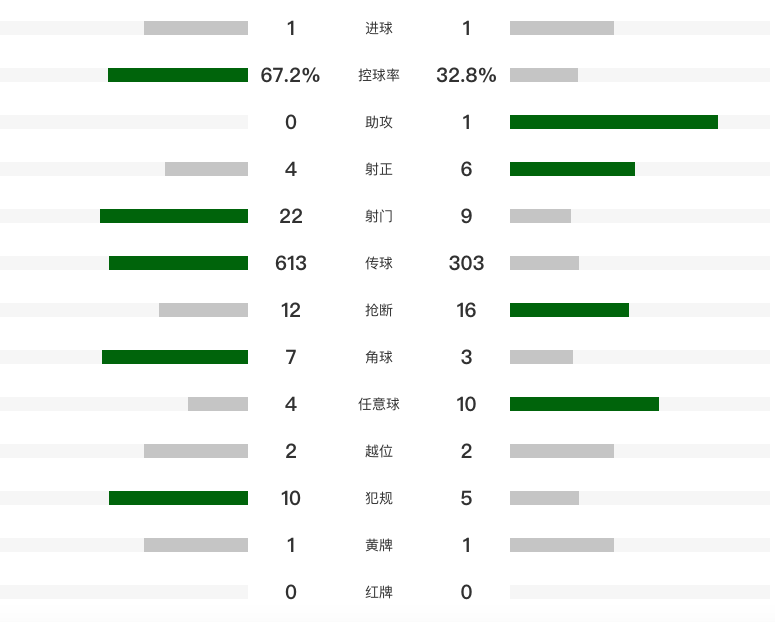Click the left green 犯规 bar

coord(178,498)
